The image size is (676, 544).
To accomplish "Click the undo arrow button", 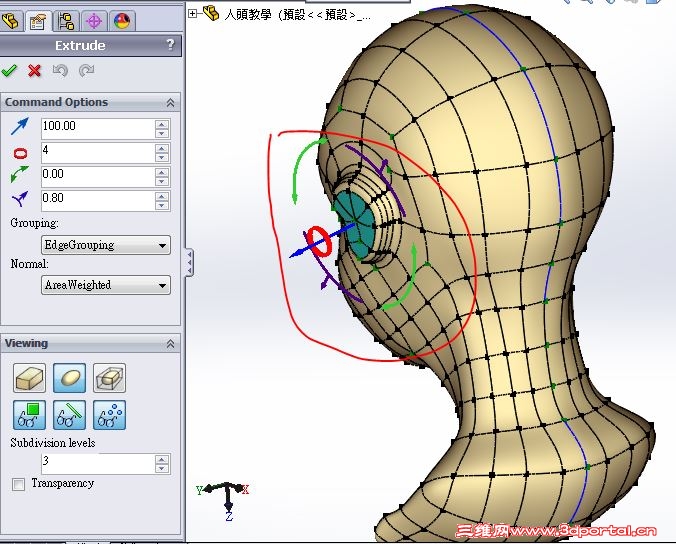I will click(x=60, y=70).
